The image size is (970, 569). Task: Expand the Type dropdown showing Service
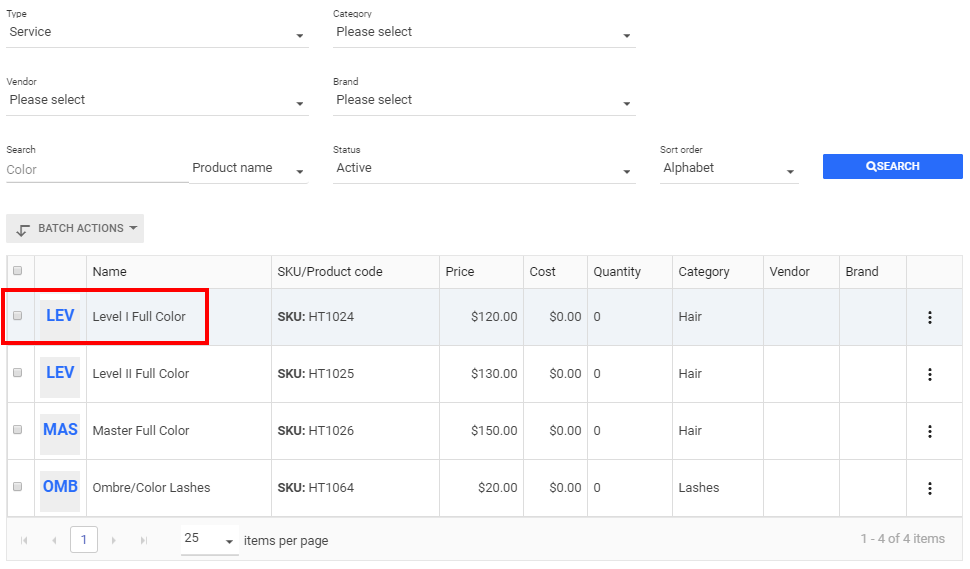156,33
